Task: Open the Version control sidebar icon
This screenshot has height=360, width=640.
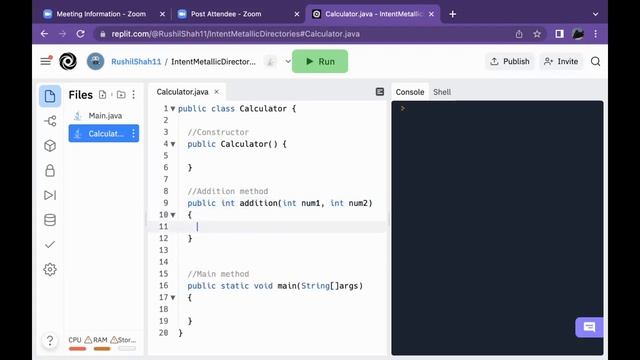Action: tap(50, 121)
